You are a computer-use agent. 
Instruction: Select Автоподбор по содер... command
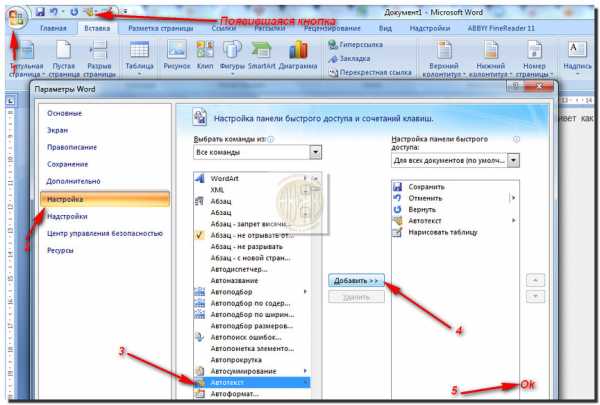point(252,303)
